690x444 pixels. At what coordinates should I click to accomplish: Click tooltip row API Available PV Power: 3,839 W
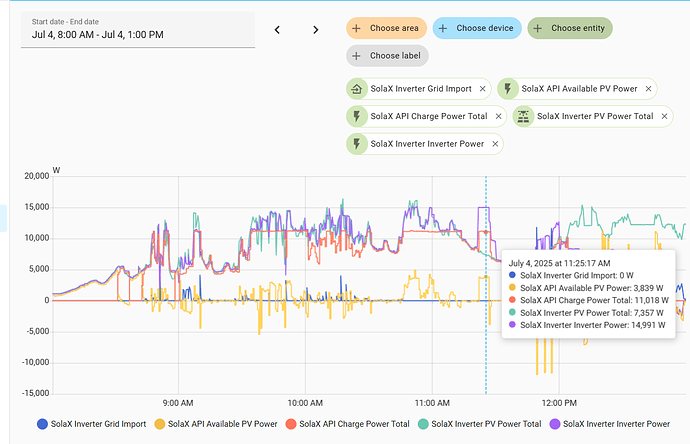point(586,288)
